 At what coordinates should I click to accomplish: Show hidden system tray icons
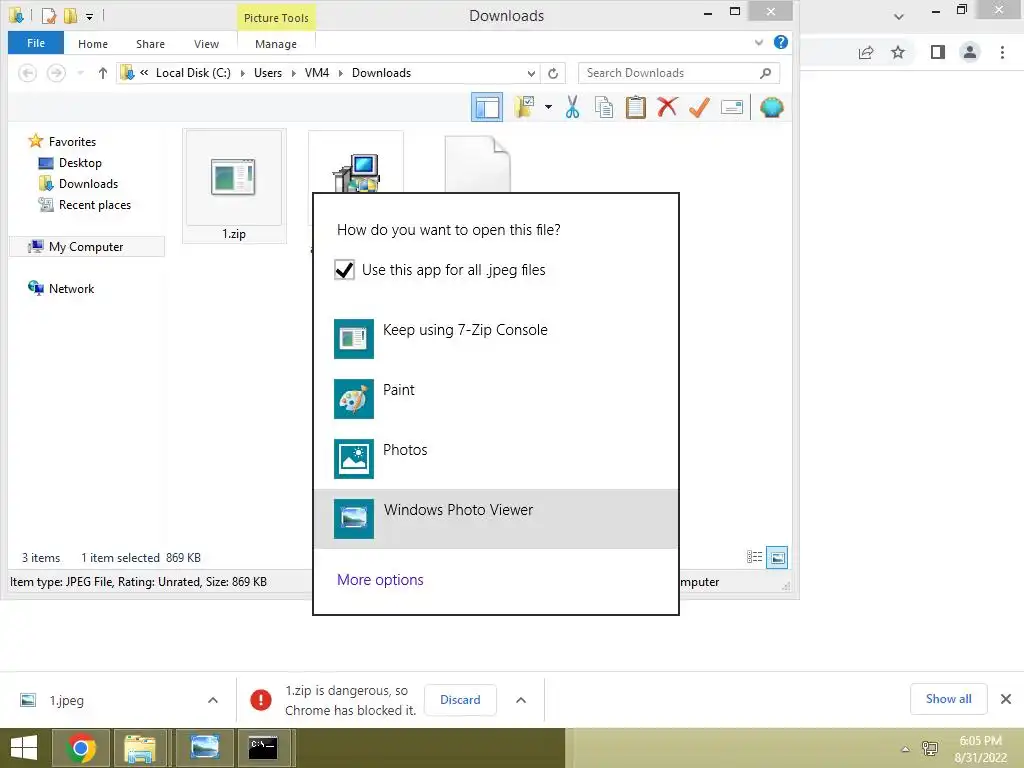tap(905, 749)
